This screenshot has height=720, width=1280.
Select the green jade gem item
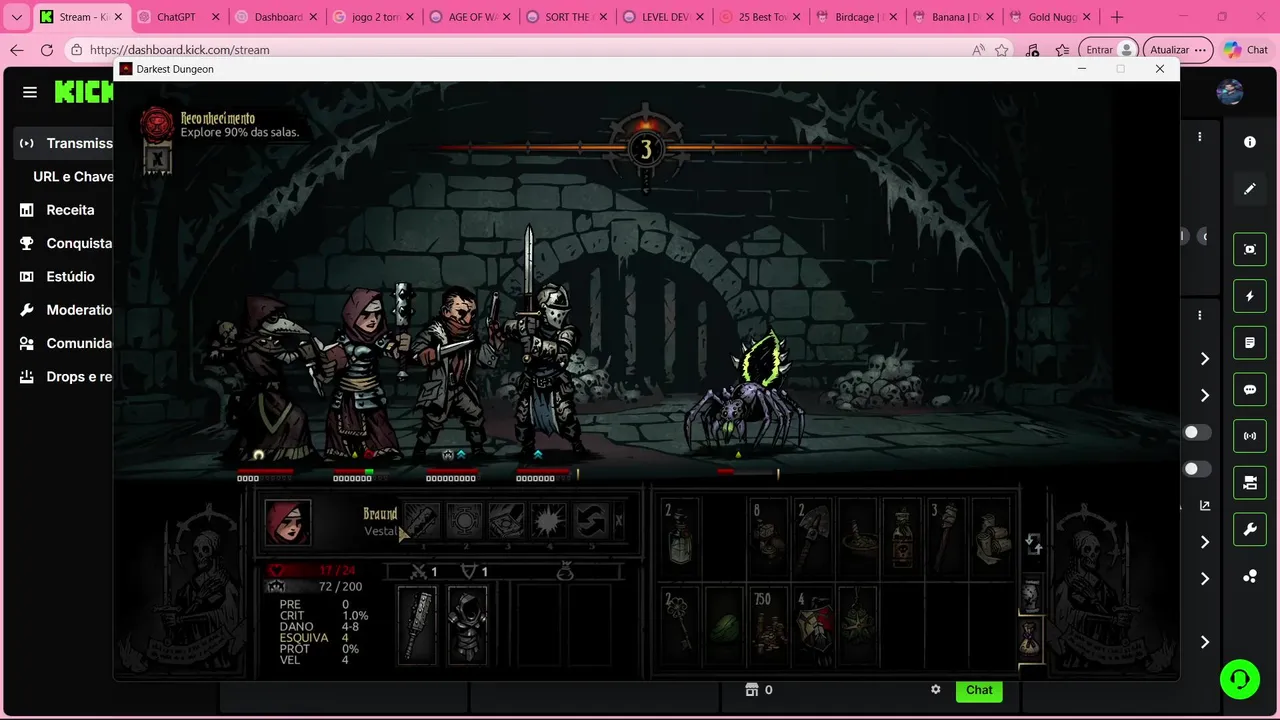pyautogui.click(x=724, y=625)
